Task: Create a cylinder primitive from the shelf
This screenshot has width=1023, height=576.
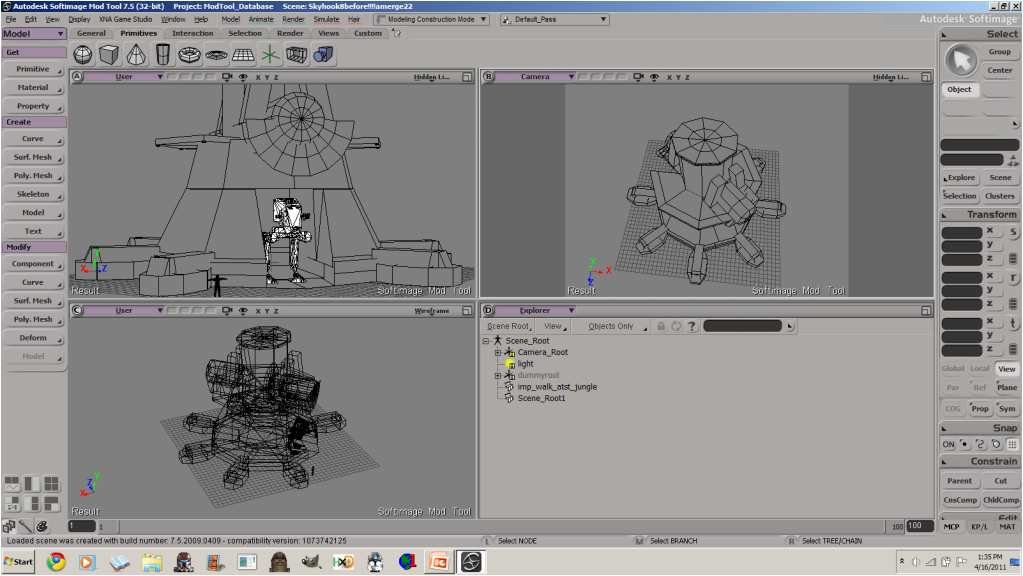Action: 162,55
